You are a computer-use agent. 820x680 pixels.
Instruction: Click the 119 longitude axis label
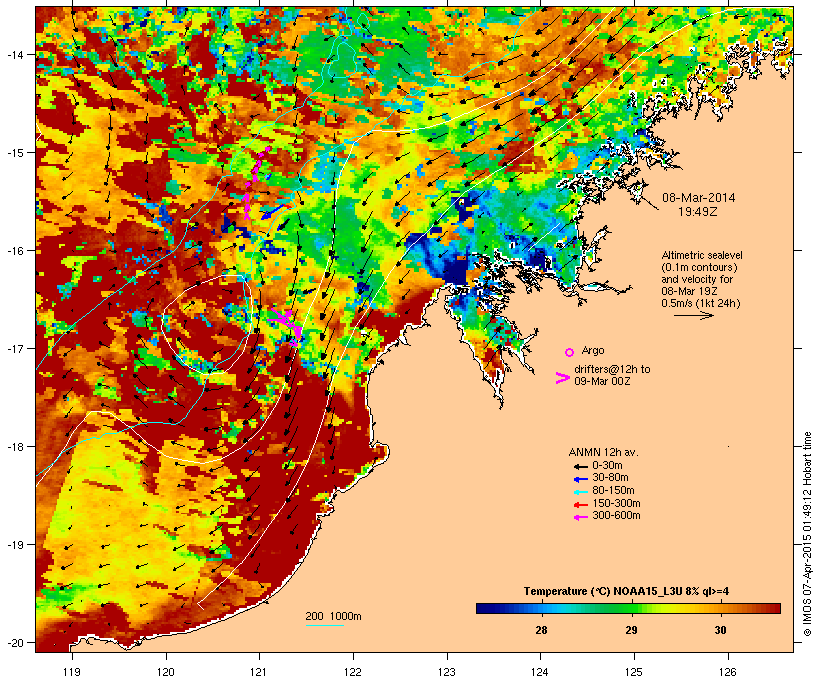(72, 672)
